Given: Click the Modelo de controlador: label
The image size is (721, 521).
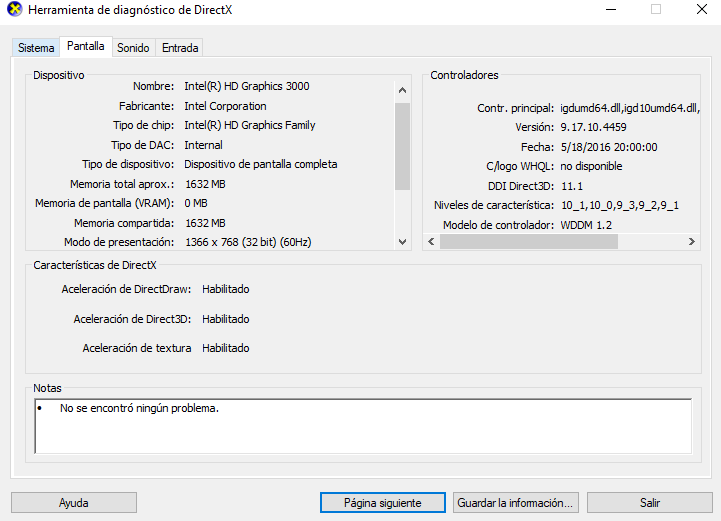Looking at the screenshot, I should tap(498, 225).
